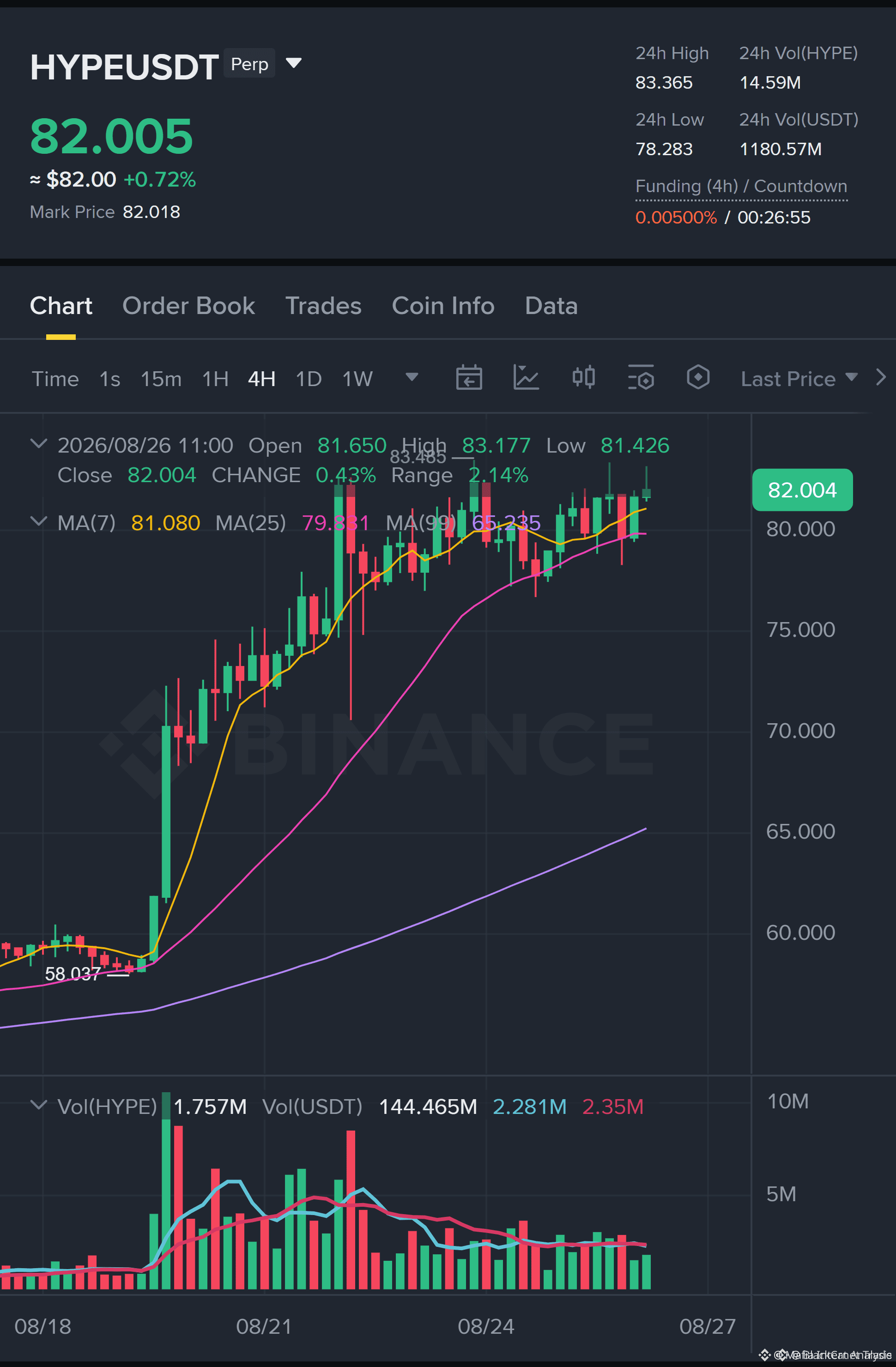Viewport: 896px width, 1367px height.
Task: Open the trading pair selector dropdown arrow
Action: point(293,63)
